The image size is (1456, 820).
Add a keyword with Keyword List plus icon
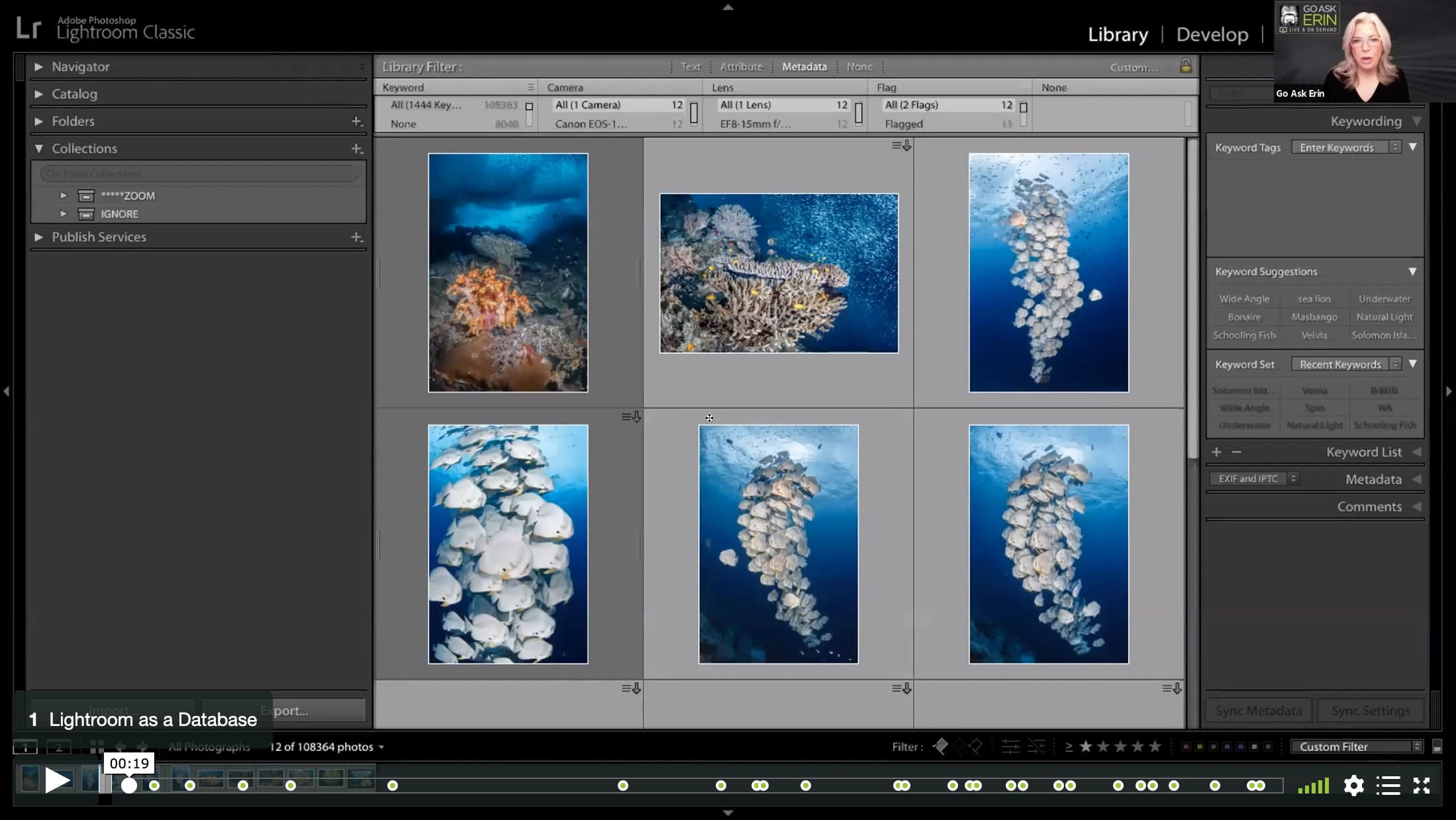click(1216, 452)
